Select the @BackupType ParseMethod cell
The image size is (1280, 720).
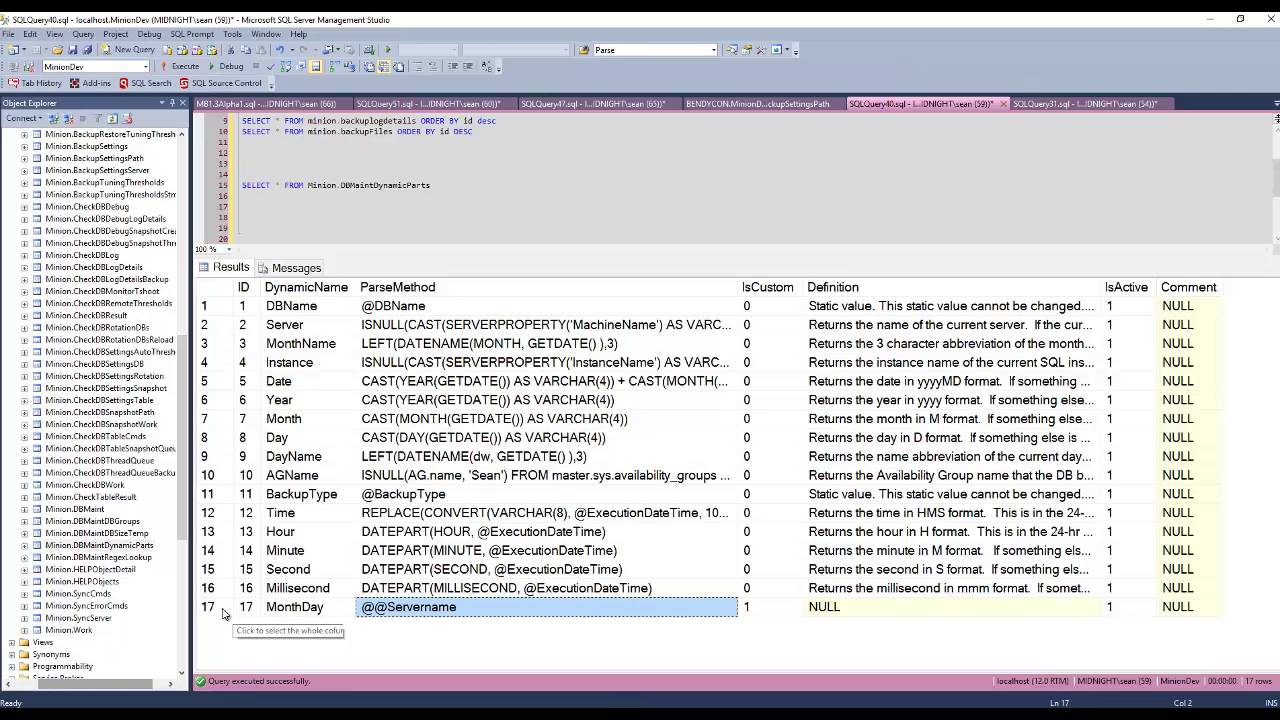tap(547, 494)
